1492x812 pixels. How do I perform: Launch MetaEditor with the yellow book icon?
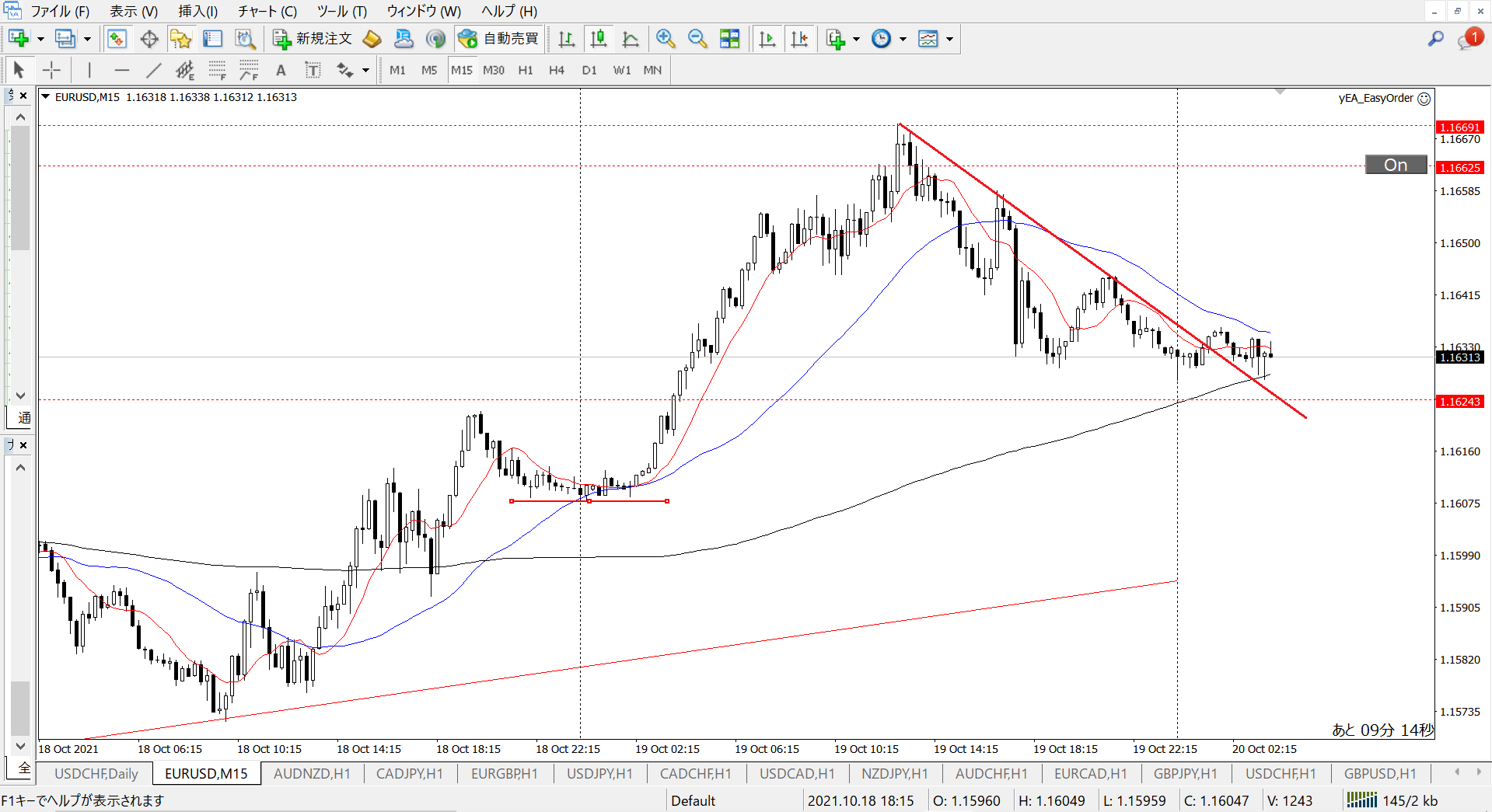(x=372, y=38)
